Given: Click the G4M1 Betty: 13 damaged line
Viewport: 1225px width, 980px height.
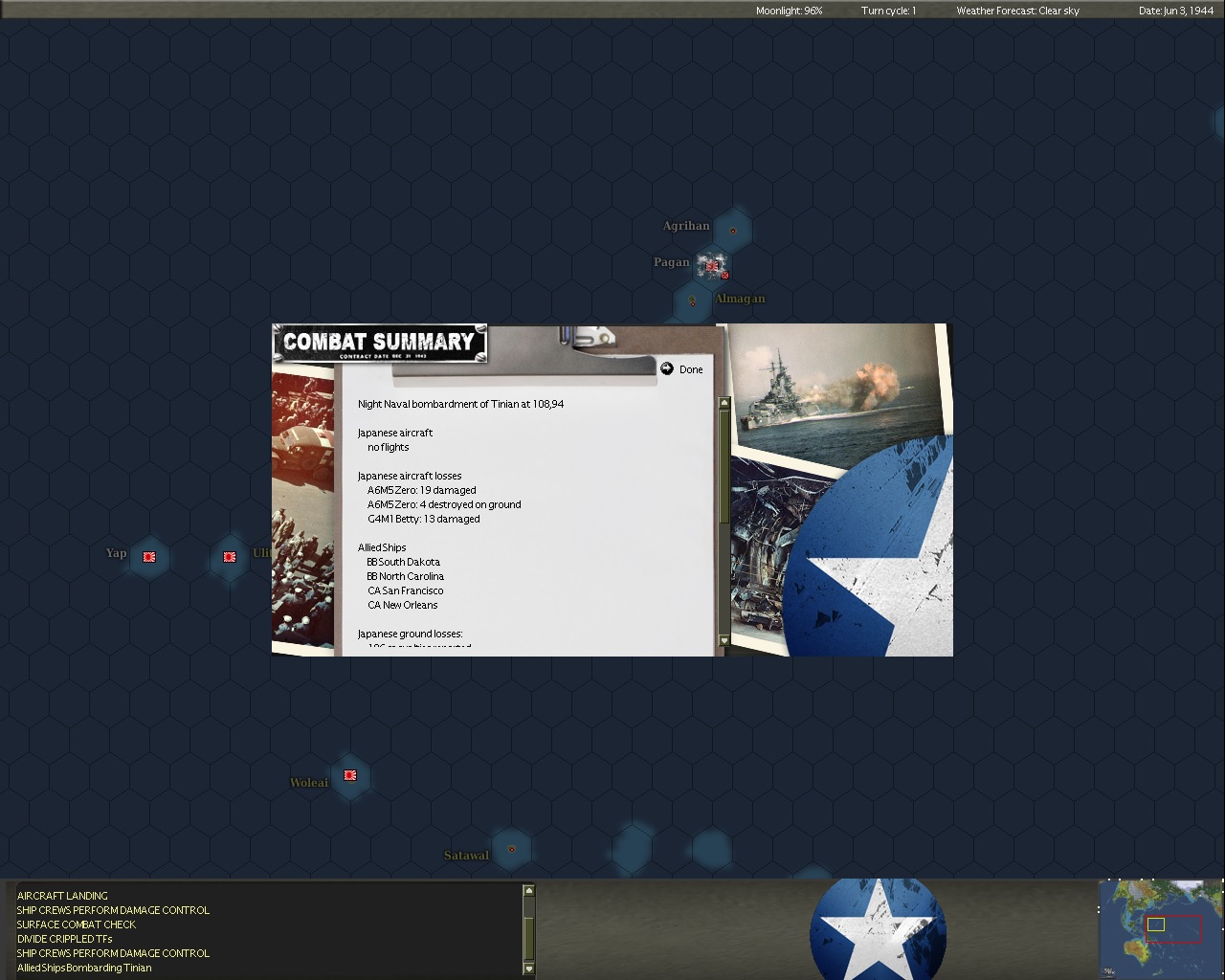Looking at the screenshot, I should tap(424, 519).
